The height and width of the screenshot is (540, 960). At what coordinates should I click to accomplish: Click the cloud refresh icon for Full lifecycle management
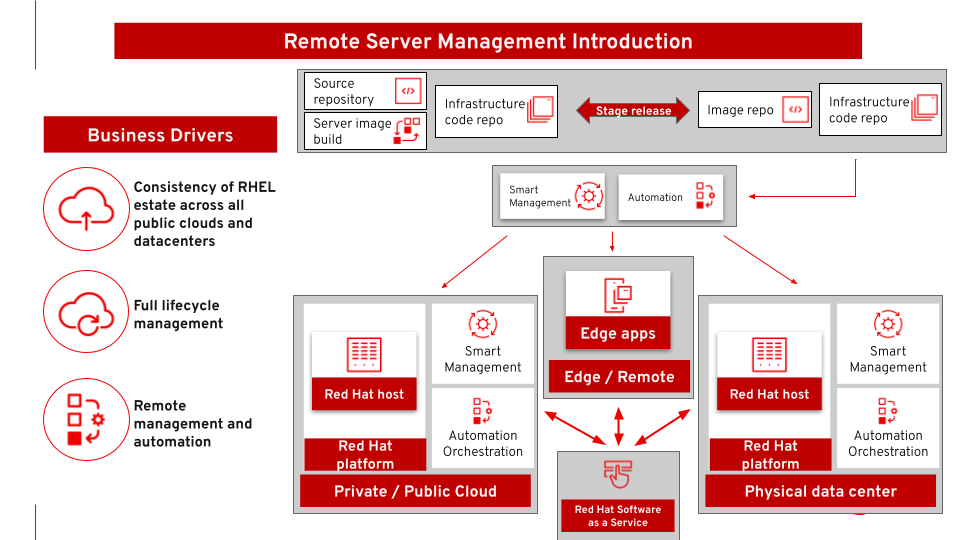coord(85,313)
